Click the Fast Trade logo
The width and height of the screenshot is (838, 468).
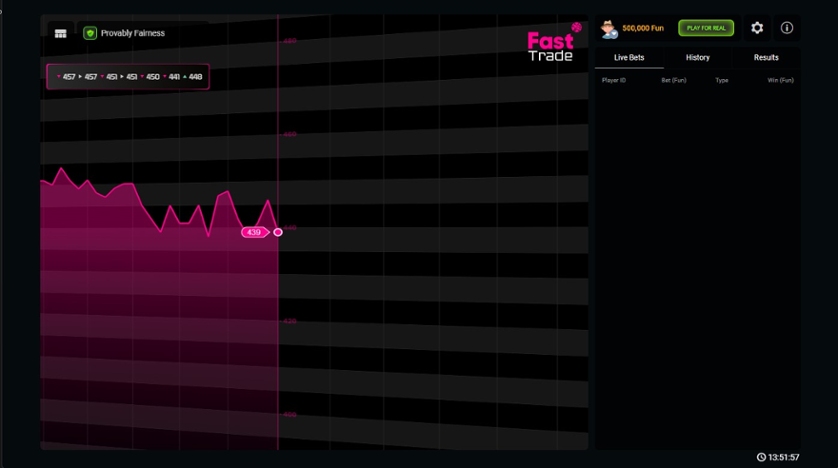pos(551,46)
